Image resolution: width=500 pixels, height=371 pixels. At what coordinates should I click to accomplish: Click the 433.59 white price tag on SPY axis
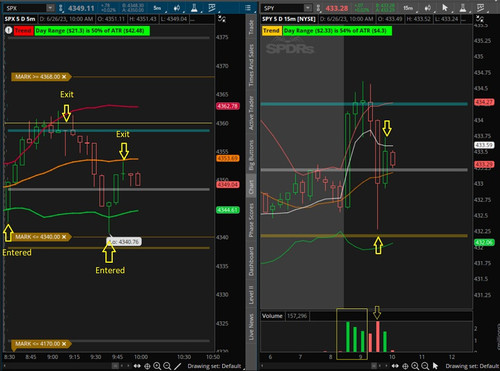coord(484,145)
